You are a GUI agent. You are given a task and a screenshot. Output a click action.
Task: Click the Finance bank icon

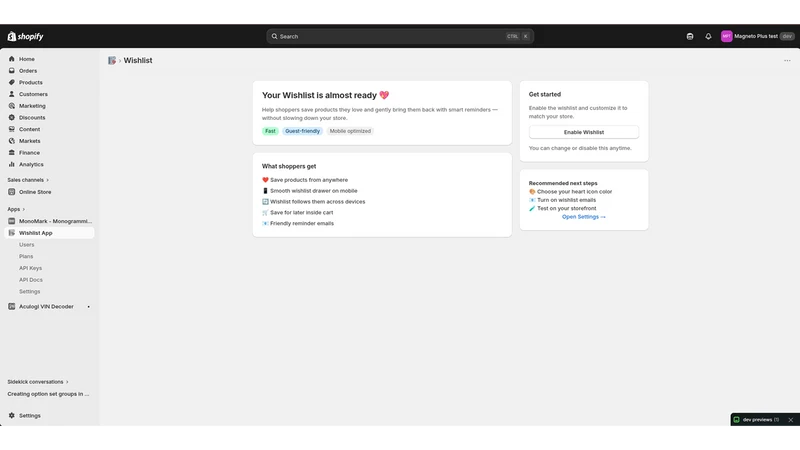pos(12,153)
